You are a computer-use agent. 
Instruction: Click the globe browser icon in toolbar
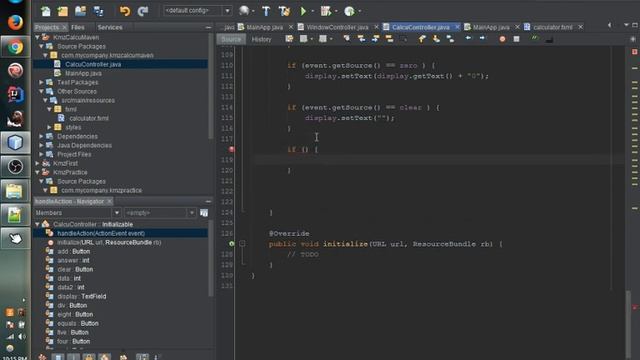pos(244,11)
